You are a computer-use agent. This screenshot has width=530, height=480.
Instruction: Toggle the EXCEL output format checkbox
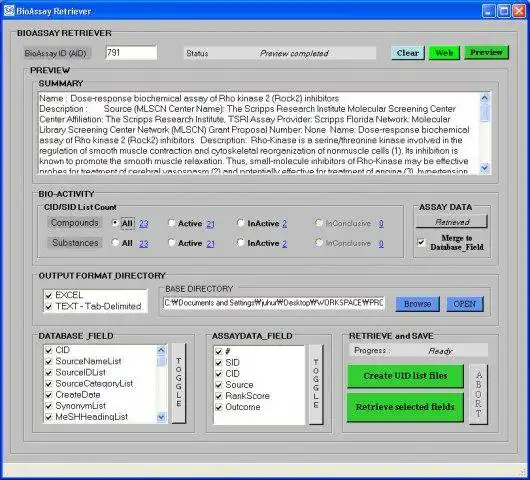pos(49,295)
